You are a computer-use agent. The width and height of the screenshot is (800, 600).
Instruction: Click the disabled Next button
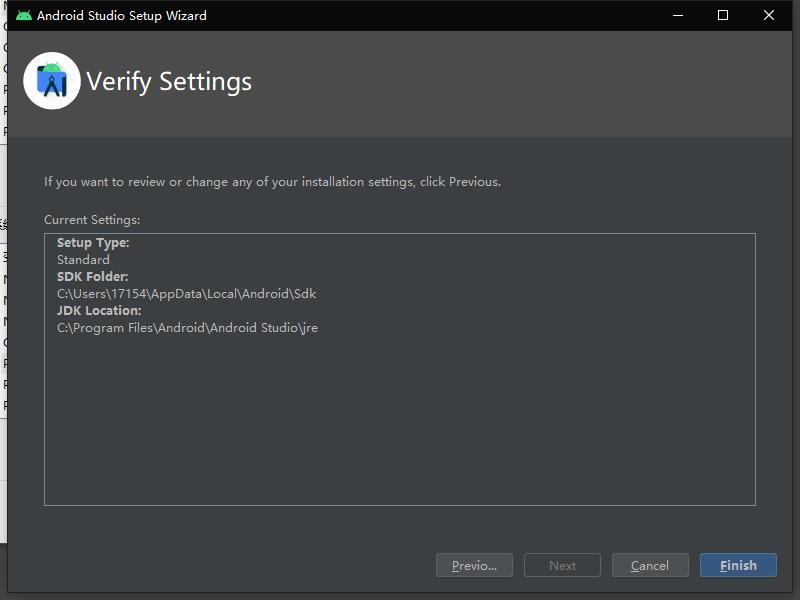point(562,565)
